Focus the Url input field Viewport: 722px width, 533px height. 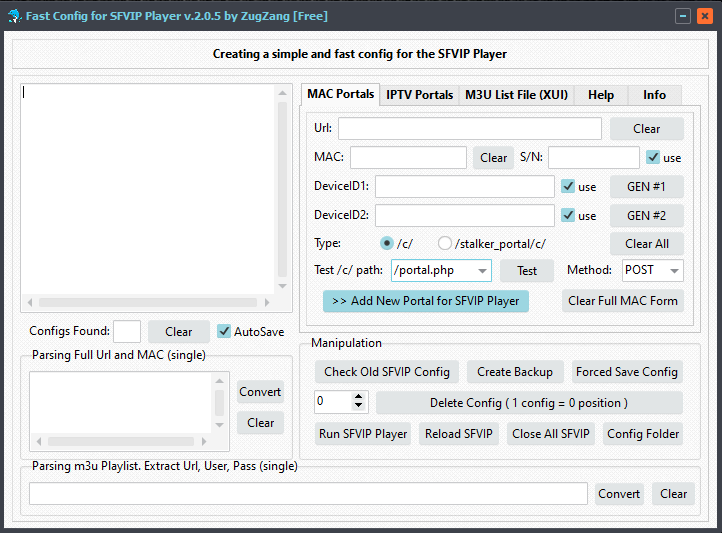coord(470,128)
